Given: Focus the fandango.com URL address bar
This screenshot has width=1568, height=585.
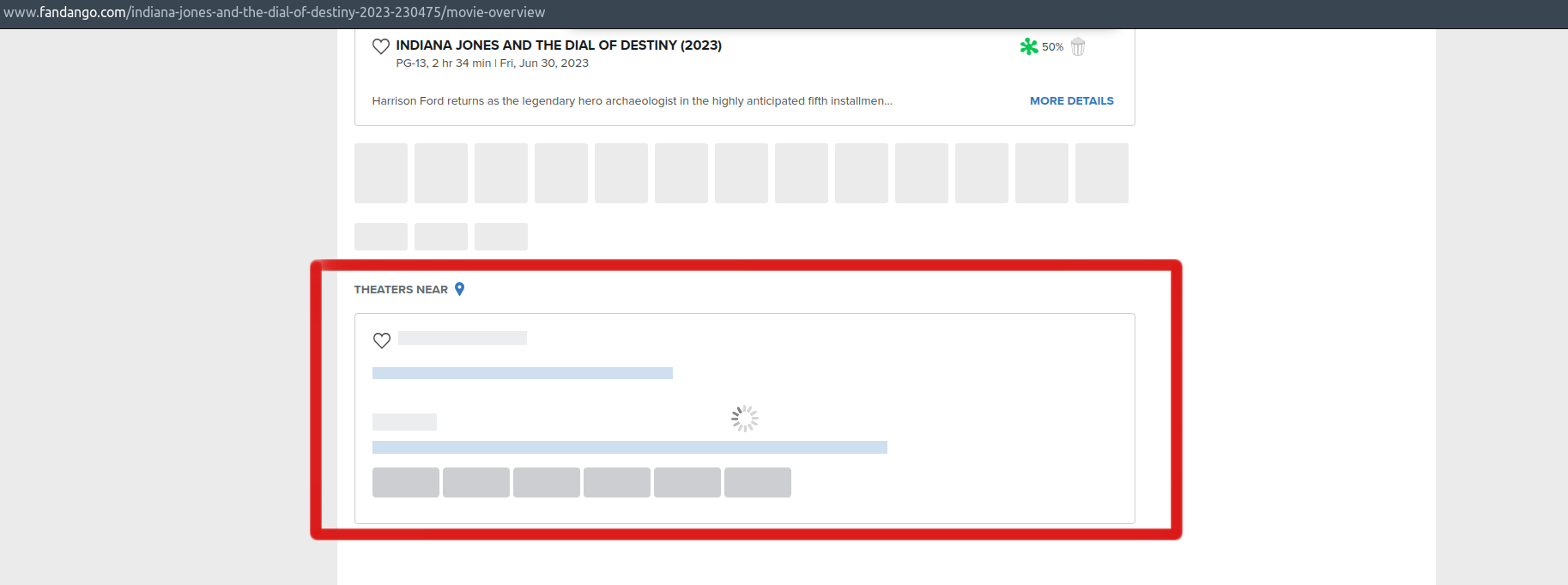Looking at the screenshot, I should (275, 13).
